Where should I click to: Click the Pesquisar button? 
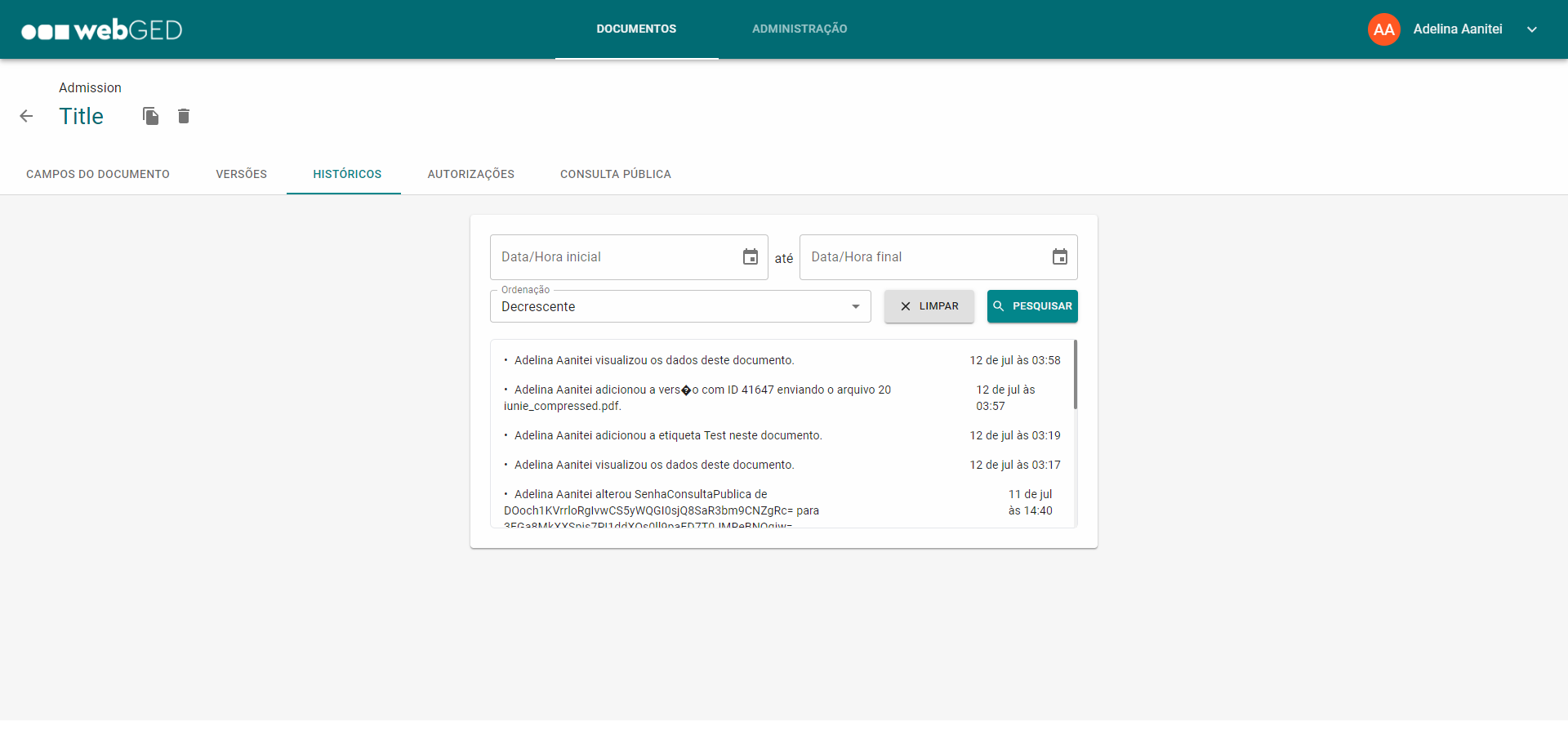point(1032,306)
